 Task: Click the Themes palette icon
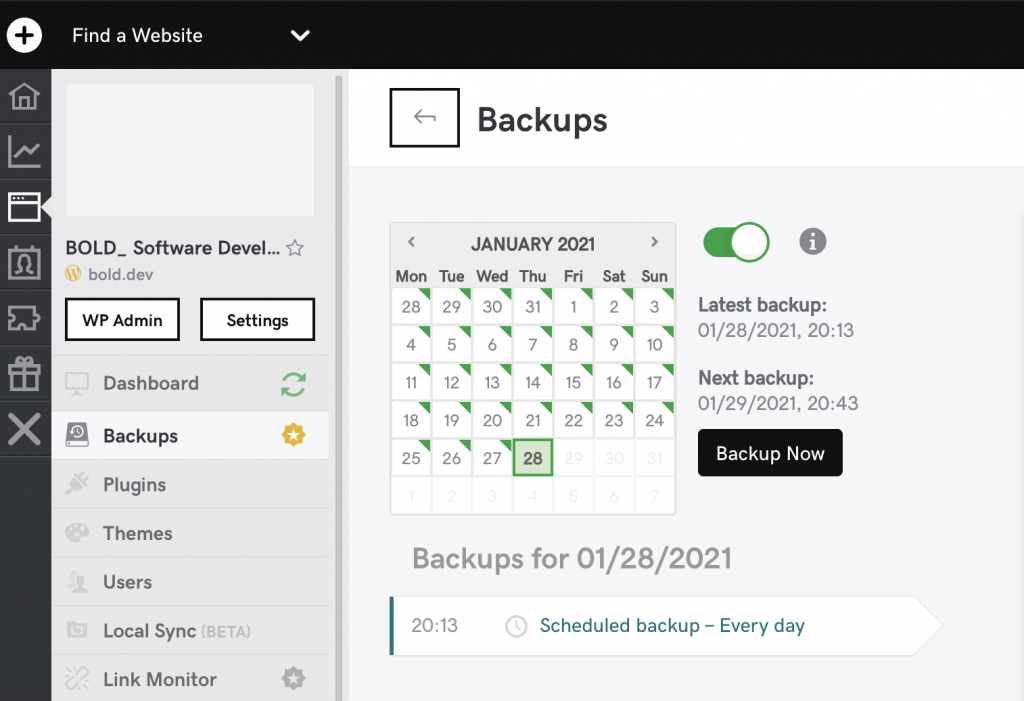click(77, 532)
